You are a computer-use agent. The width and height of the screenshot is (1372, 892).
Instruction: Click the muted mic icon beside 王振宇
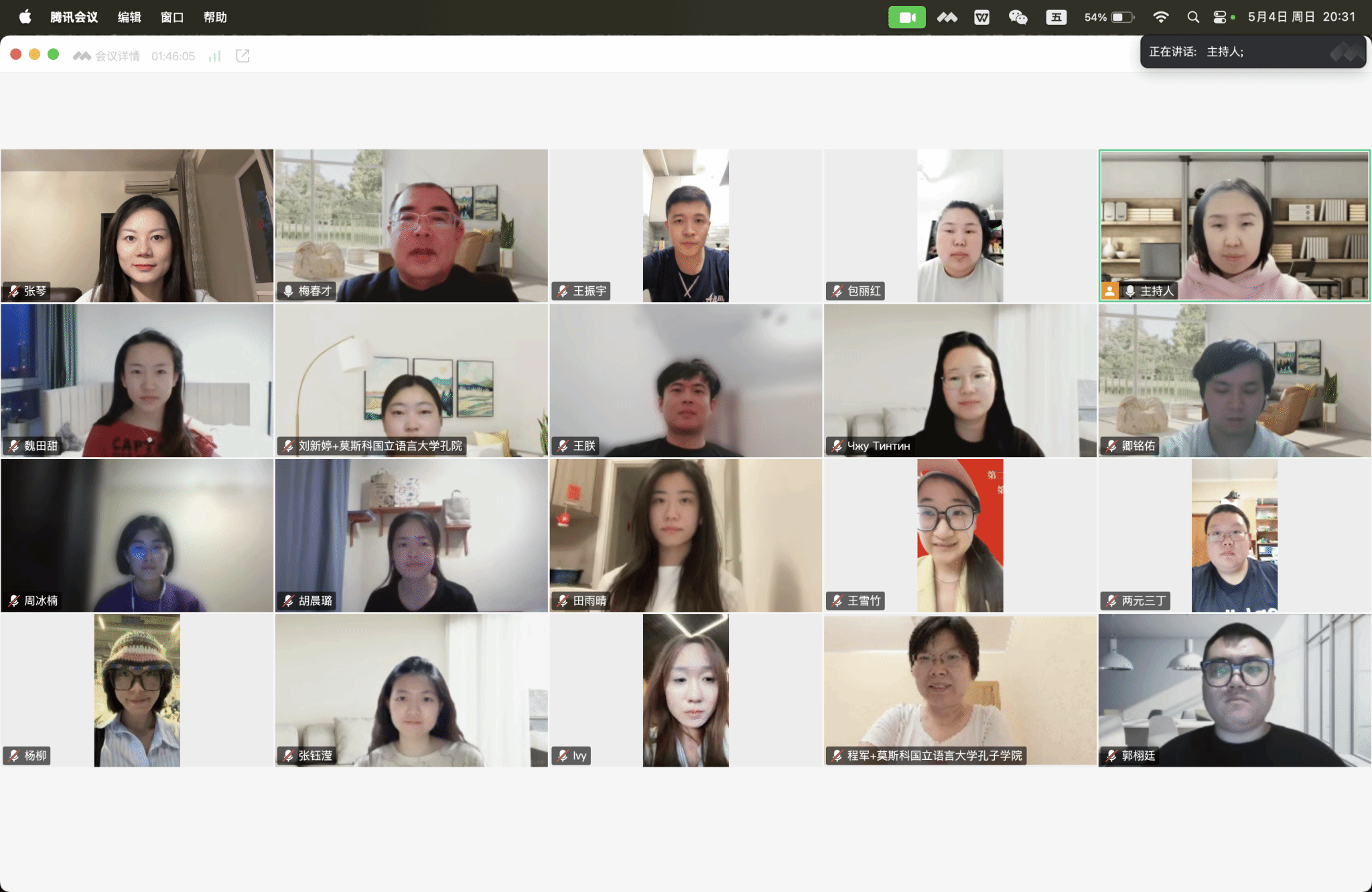563,291
